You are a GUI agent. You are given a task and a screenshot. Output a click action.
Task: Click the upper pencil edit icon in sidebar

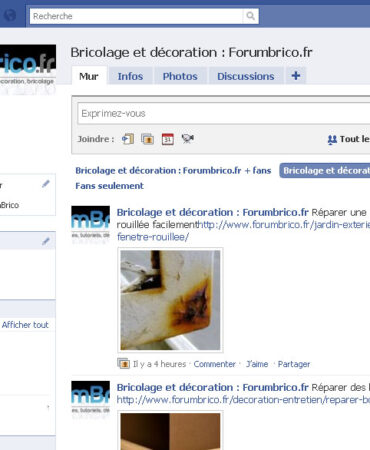[x=46, y=184]
